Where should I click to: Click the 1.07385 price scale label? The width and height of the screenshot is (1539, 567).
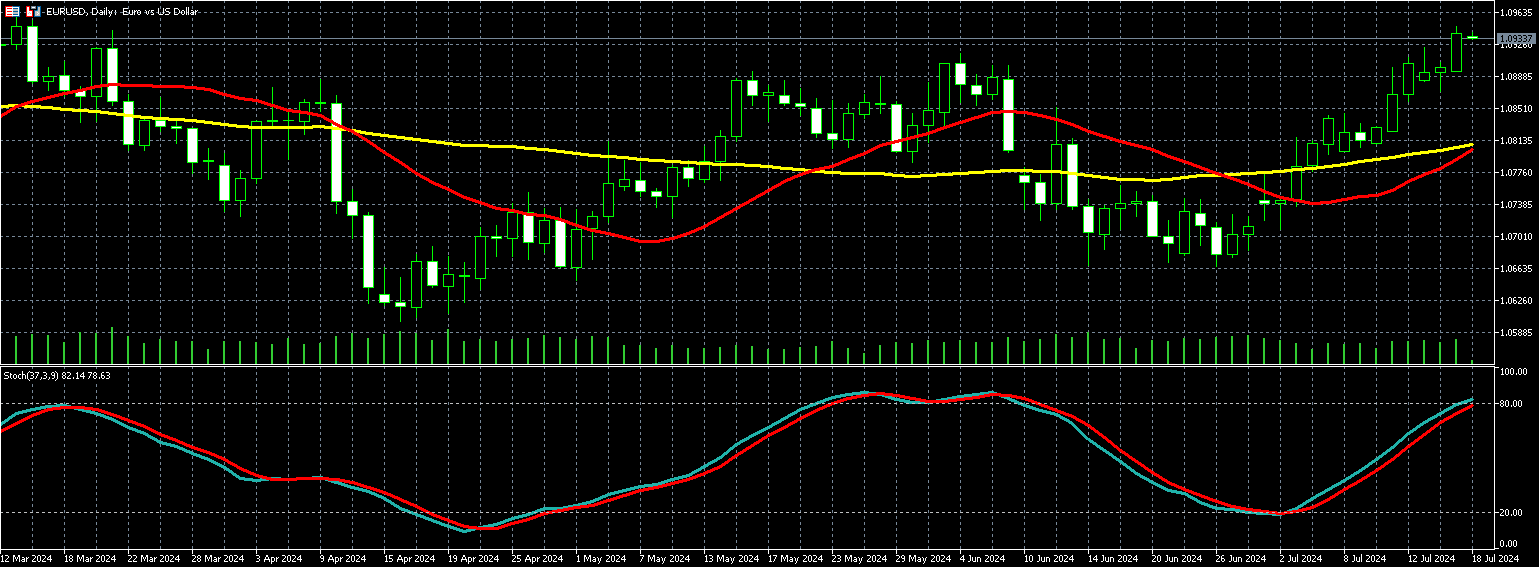(x=1514, y=204)
